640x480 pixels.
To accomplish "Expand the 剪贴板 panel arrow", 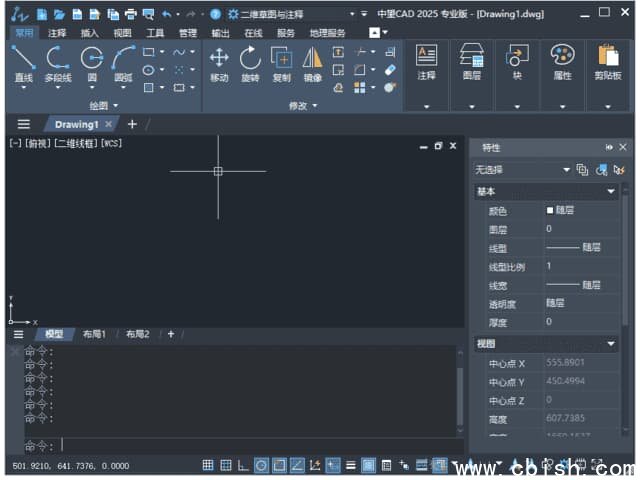I will 608,107.
